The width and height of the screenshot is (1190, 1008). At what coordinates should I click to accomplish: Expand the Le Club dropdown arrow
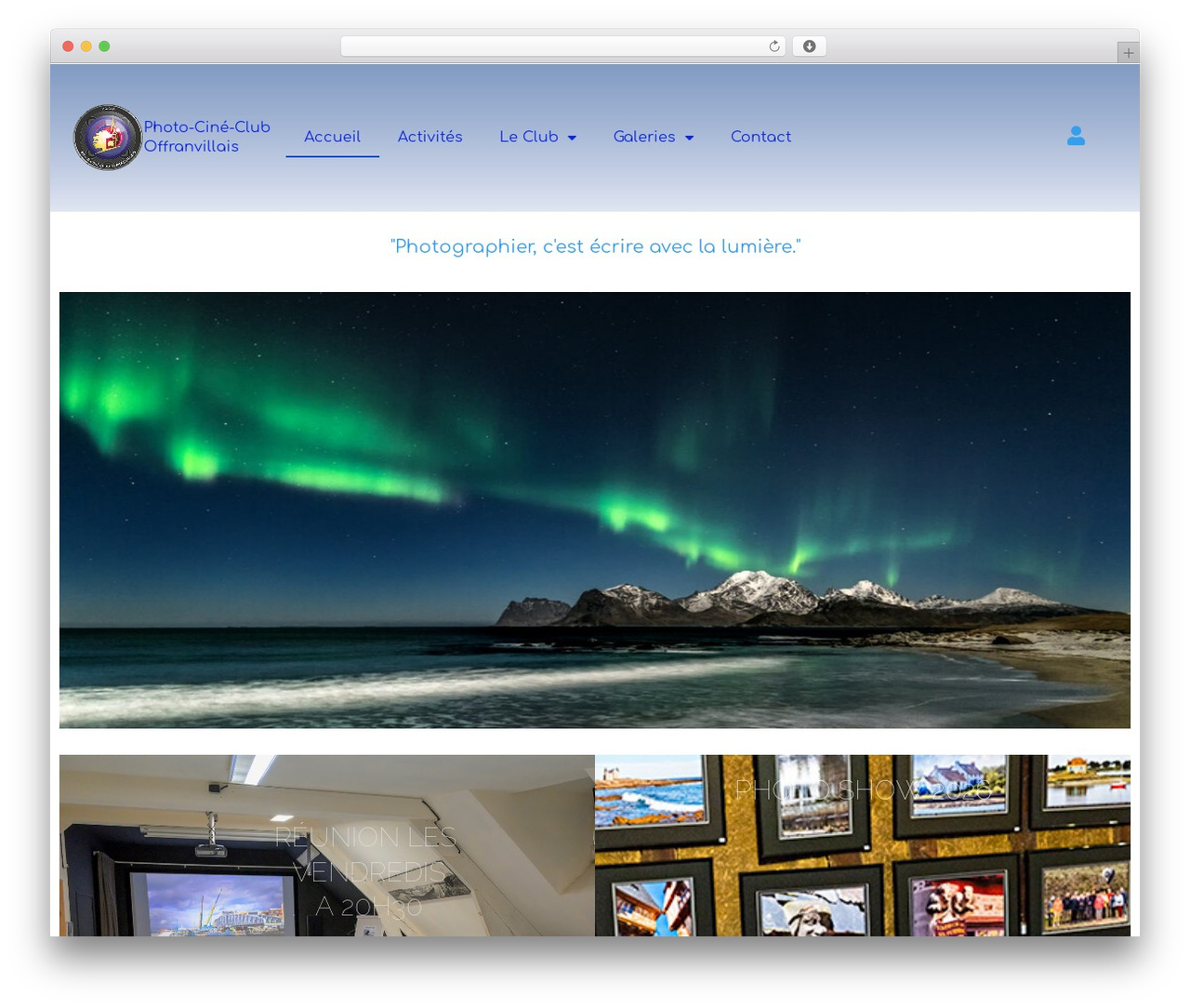572,138
